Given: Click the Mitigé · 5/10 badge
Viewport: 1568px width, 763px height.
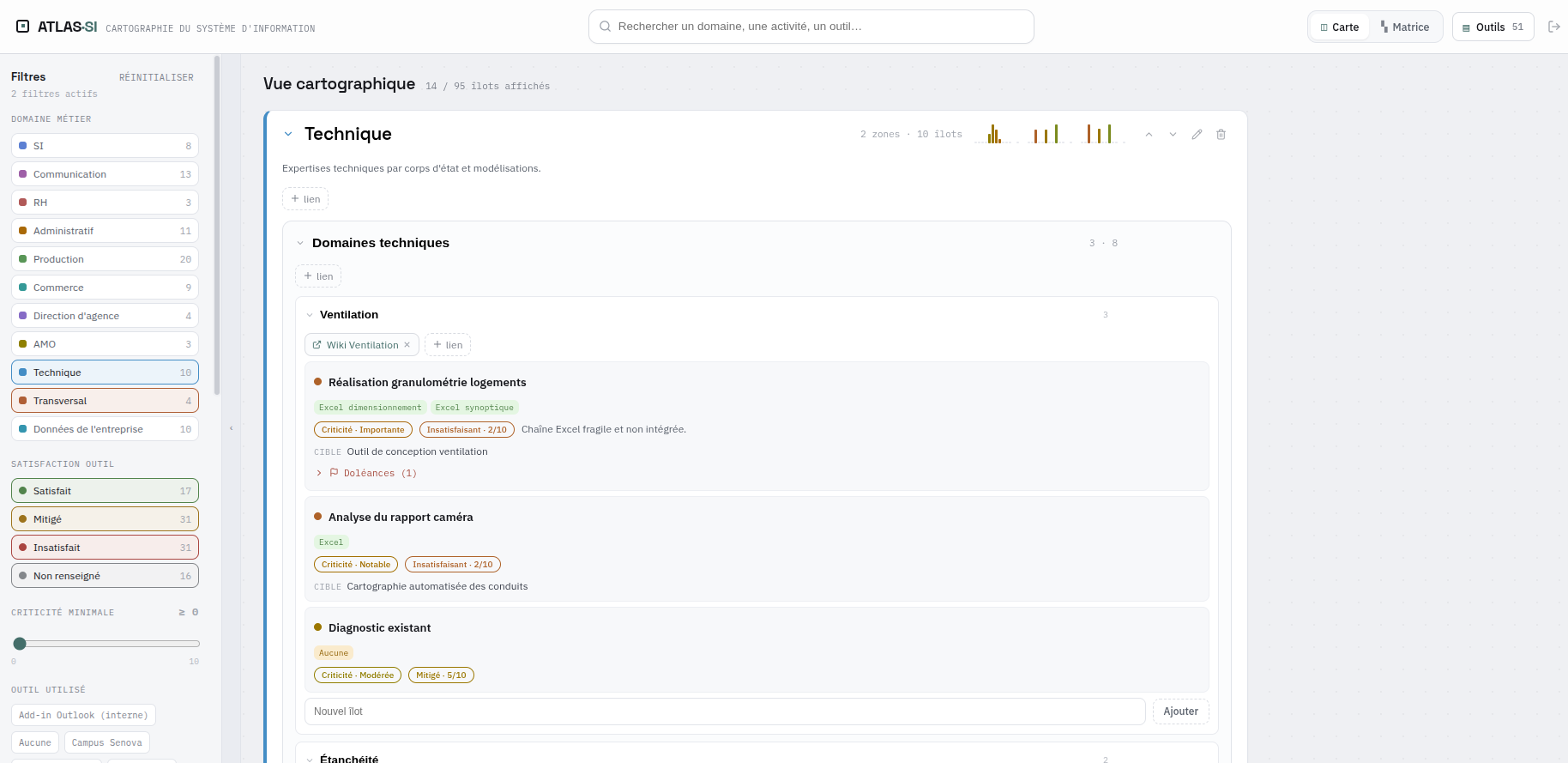Looking at the screenshot, I should (x=441, y=675).
